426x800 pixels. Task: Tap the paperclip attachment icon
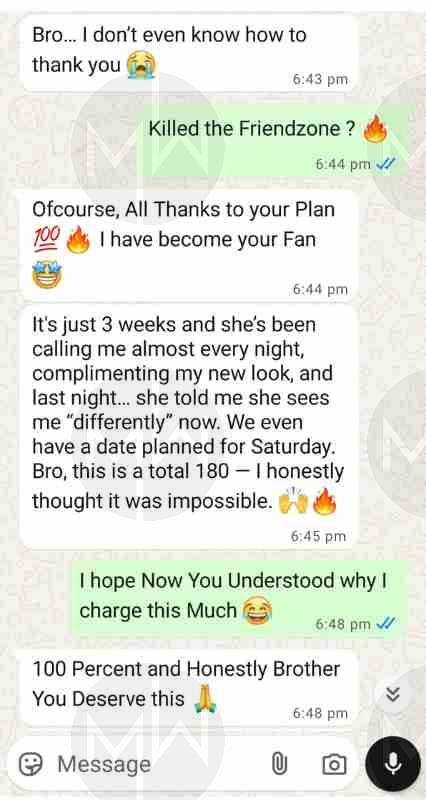[279, 764]
